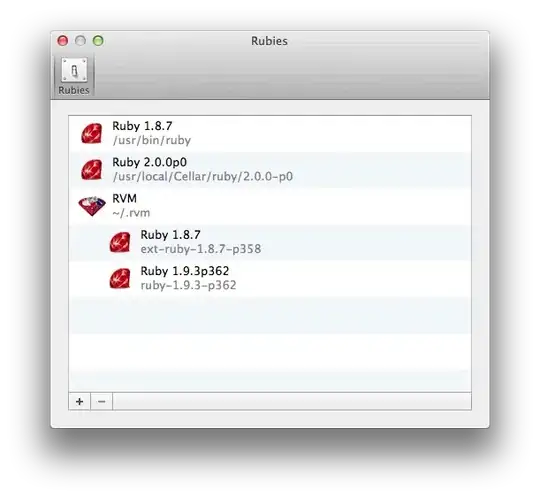Select the Ruby 1.8.7 /usr/bin/ruby row
Screen dimensions: 540x498
click(270, 134)
